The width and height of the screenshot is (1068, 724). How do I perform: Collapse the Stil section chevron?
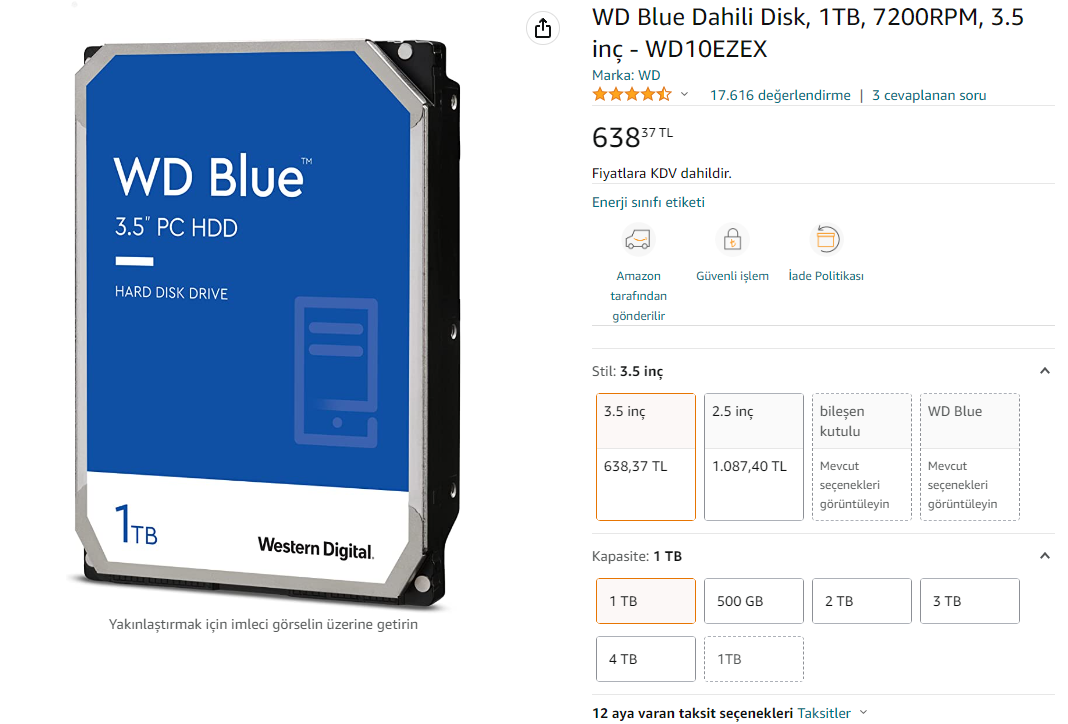[x=1044, y=371]
